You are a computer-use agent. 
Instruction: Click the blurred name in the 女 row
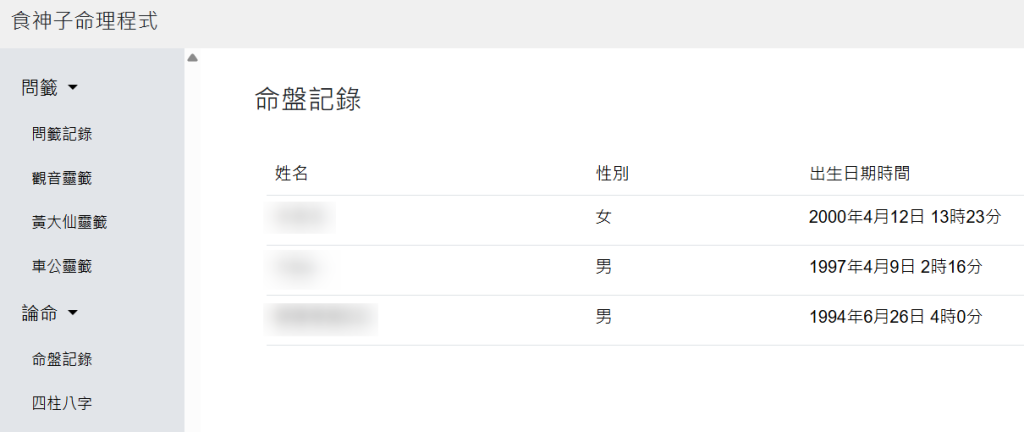tap(301, 217)
